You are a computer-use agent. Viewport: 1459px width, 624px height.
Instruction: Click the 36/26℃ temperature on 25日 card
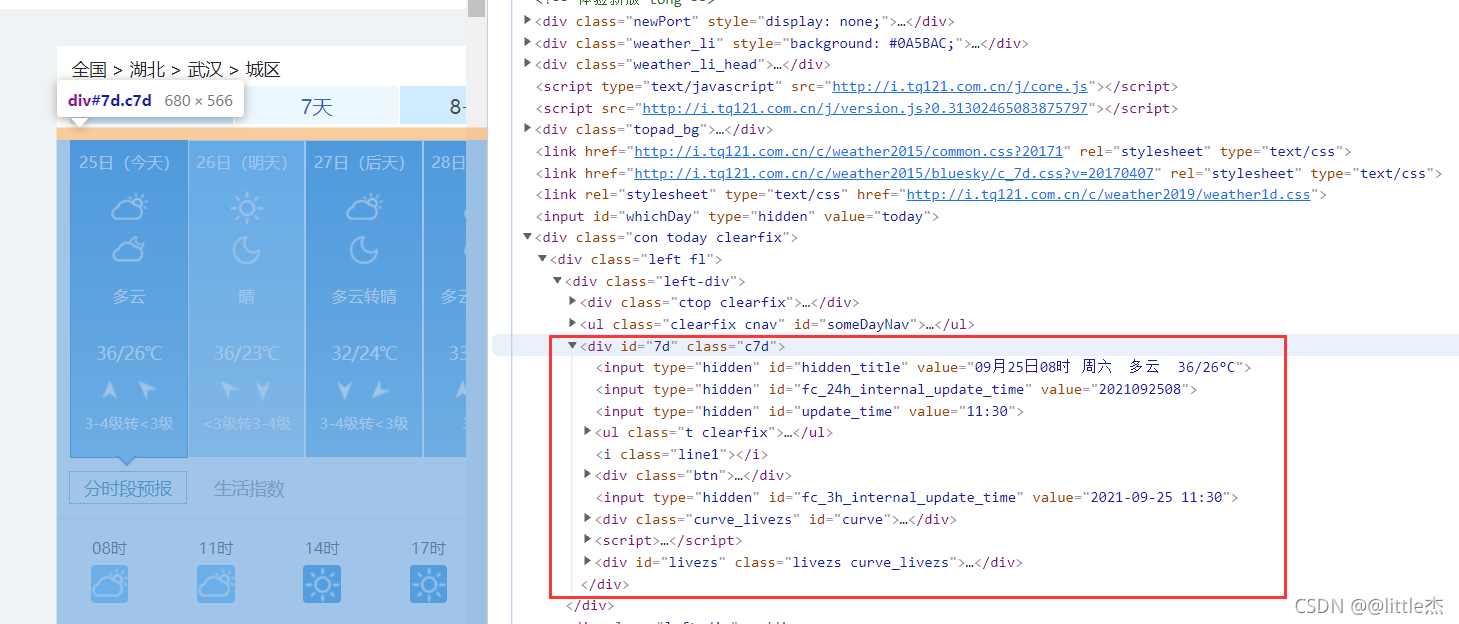coord(128,354)
